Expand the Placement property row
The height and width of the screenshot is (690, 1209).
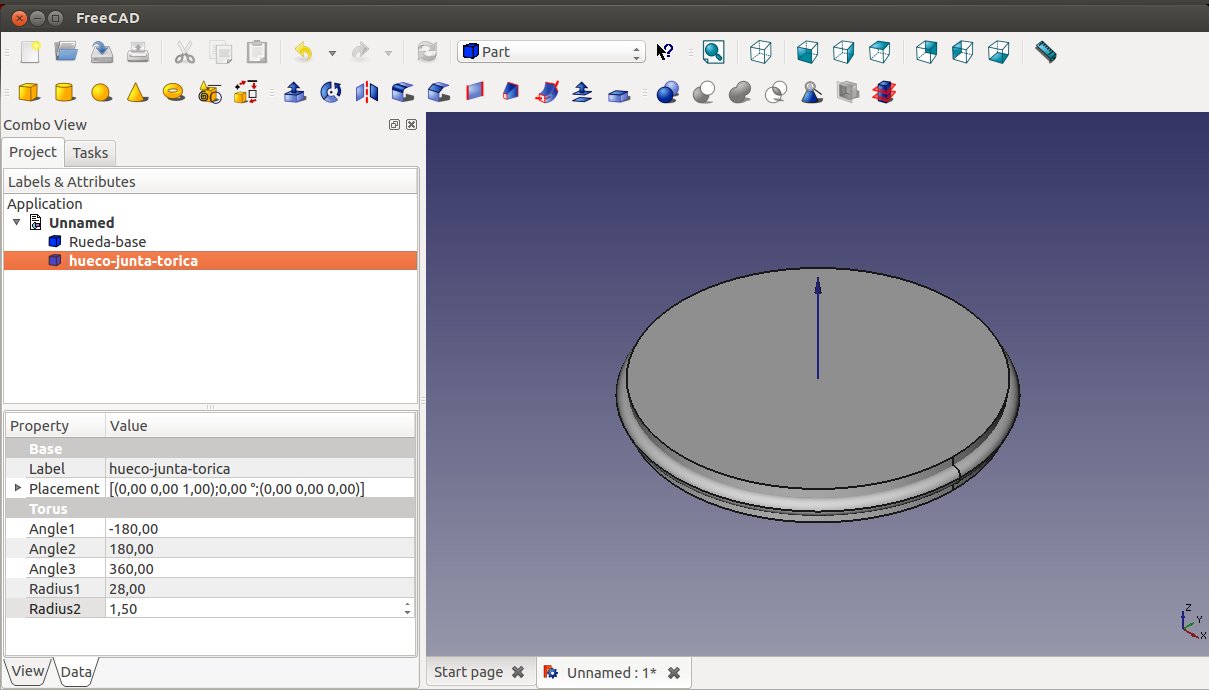[x=17, y=488]
